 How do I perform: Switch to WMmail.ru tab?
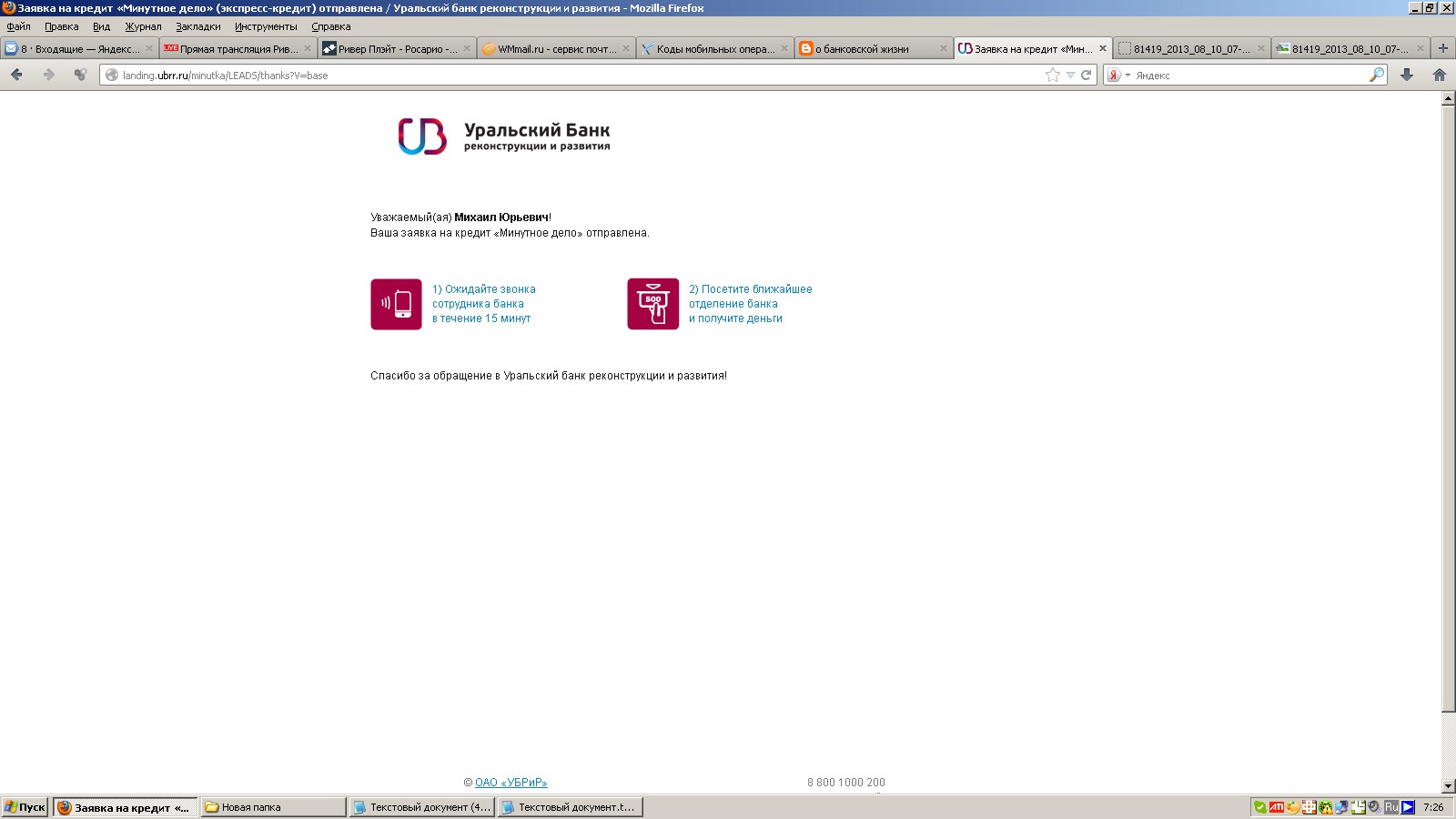[x=555, y=48]
